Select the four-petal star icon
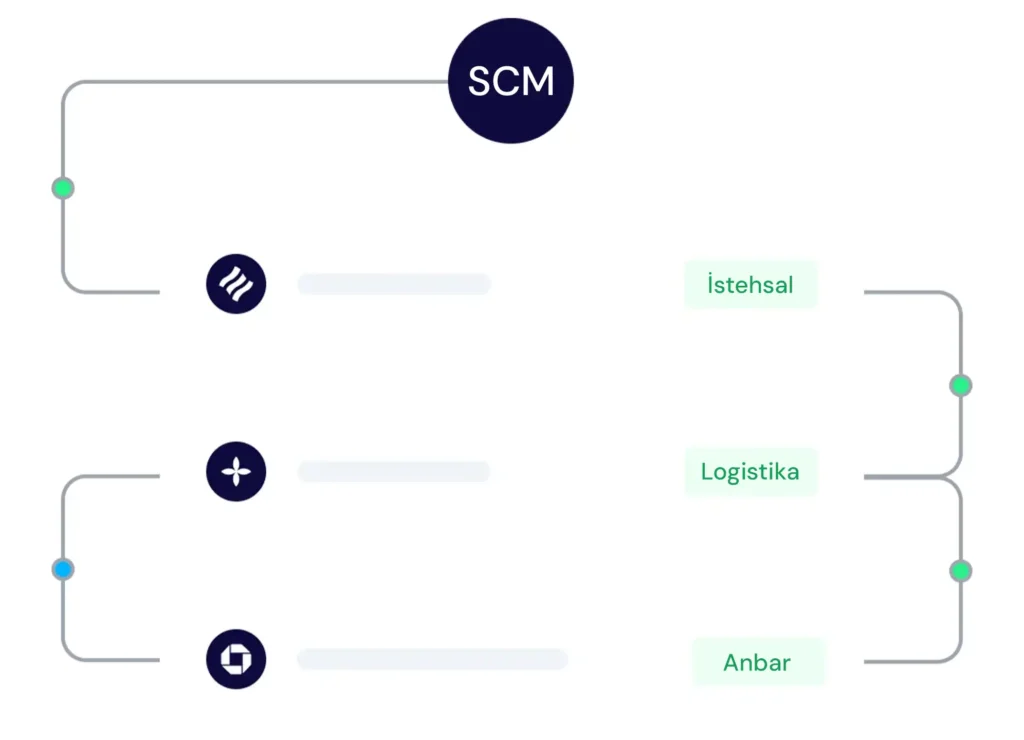Screen dimensions: 1024x740 click(x=236, y=472)
